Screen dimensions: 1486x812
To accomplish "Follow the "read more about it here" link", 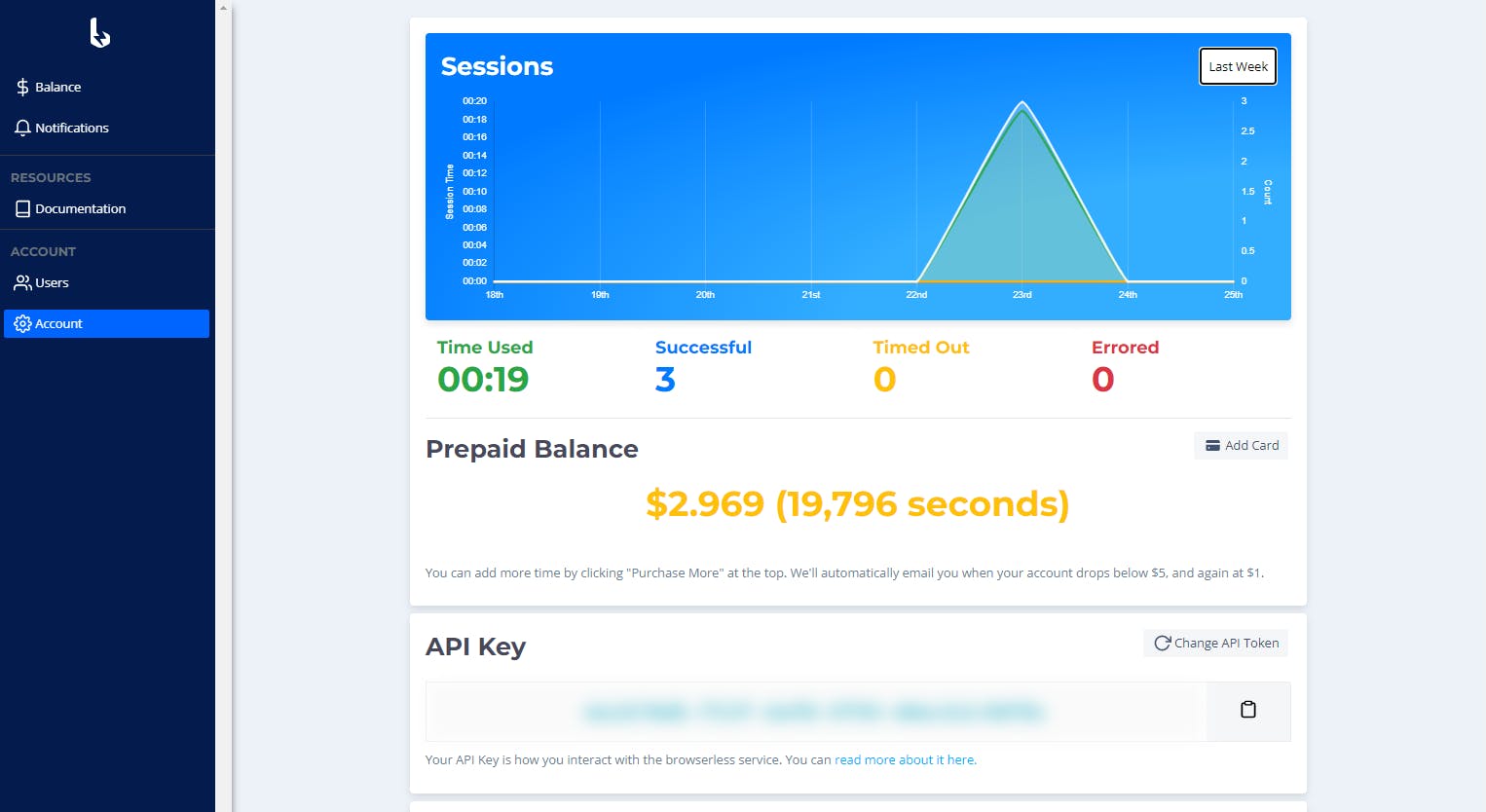I will [x=905, y=760].
